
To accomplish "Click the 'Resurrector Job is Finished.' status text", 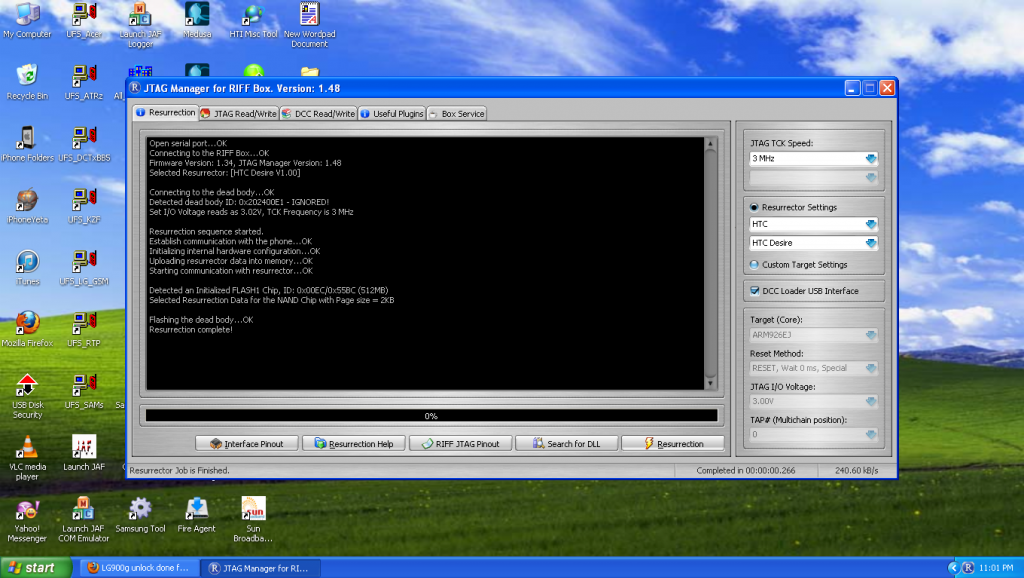I will click(180, 470).
